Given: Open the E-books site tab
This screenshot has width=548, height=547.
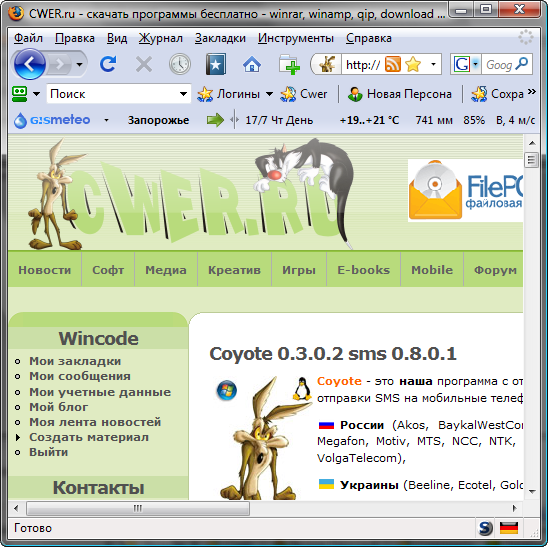Looking at the screenshot, I should [363, 270].
